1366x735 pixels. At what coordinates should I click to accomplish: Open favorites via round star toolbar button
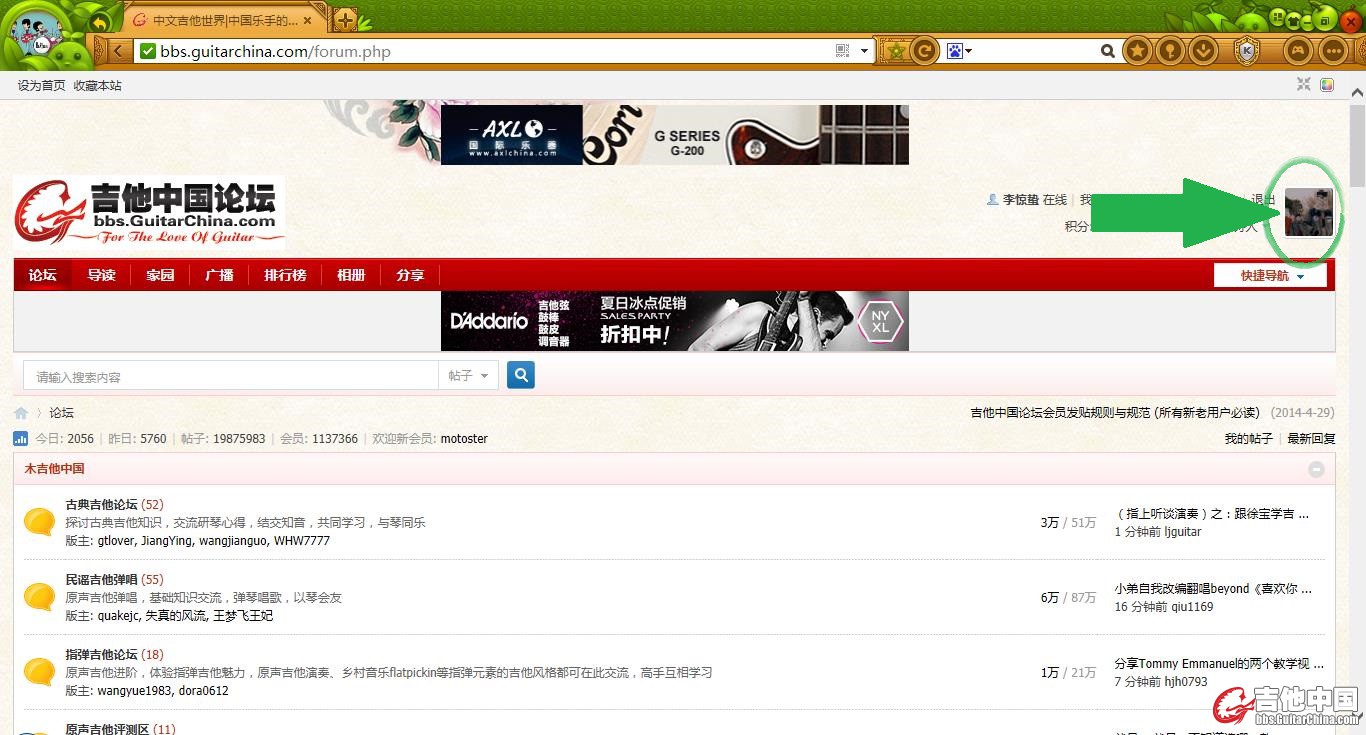pyautogui.click(x=1138, y=50)
